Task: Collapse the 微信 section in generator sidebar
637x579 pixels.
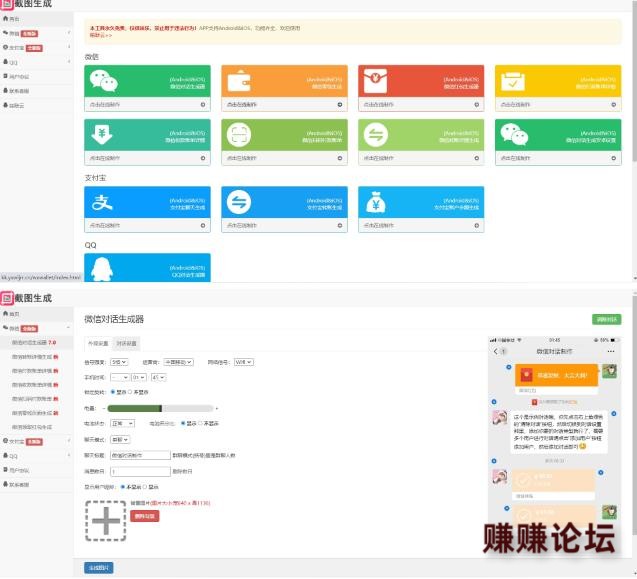Action: 37,328
